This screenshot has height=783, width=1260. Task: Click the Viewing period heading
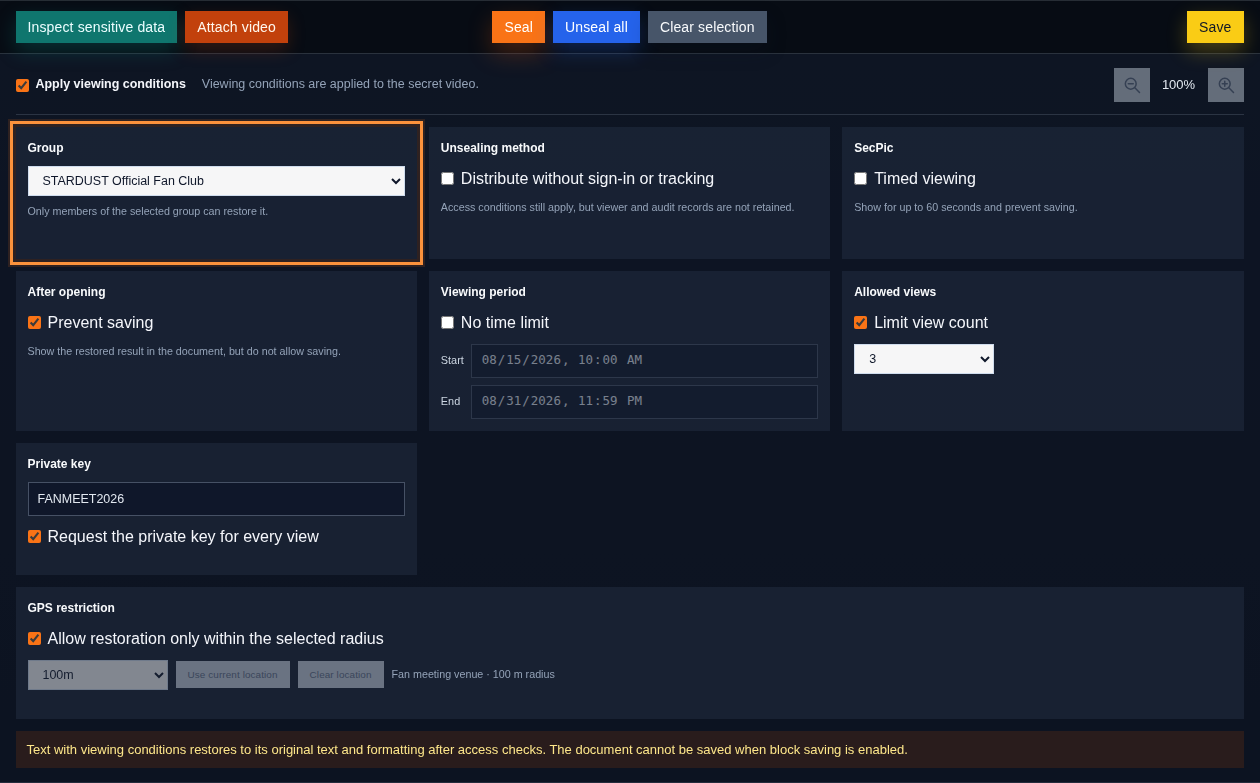coord(483,292)
